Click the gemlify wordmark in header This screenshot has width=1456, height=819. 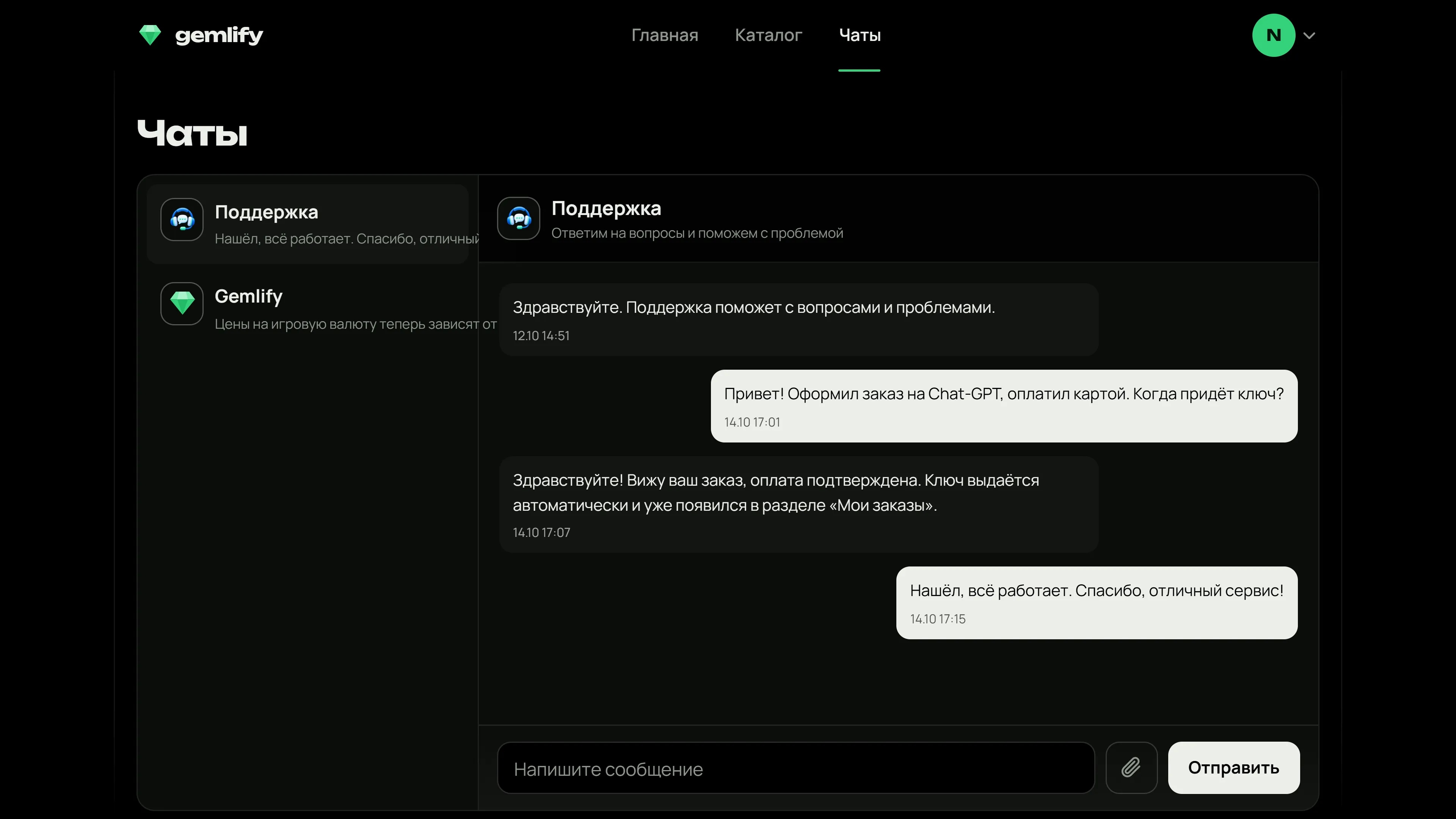[x=219, y=36]
